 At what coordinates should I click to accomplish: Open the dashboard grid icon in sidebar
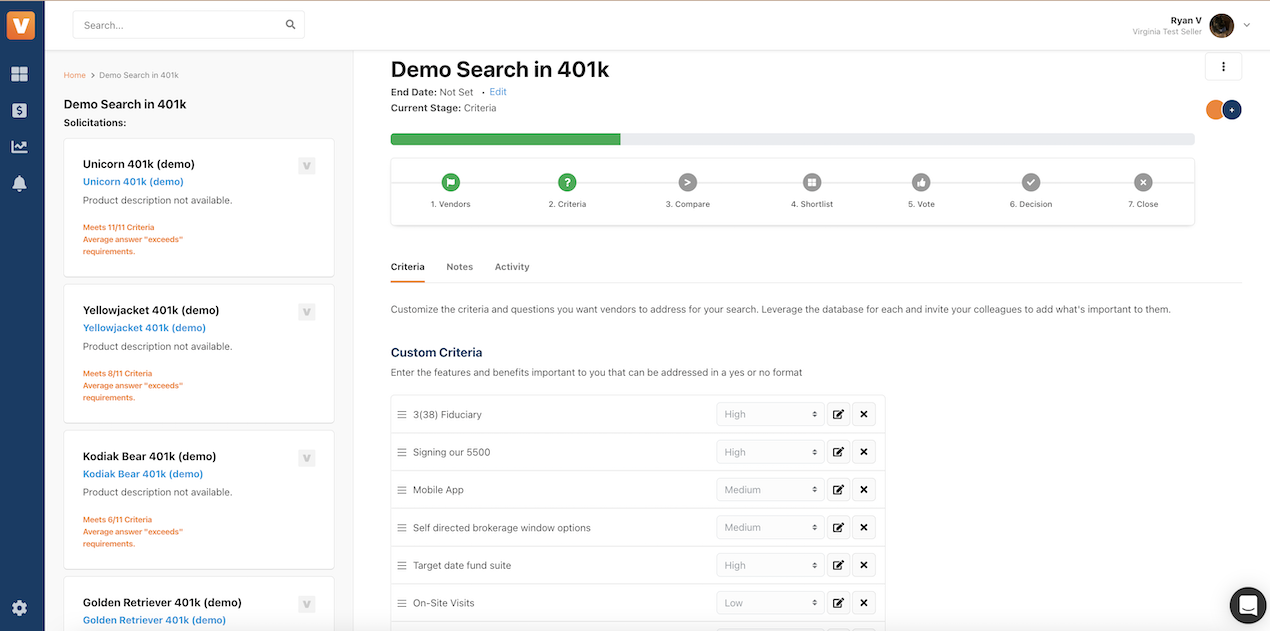[x=20, y=74]
